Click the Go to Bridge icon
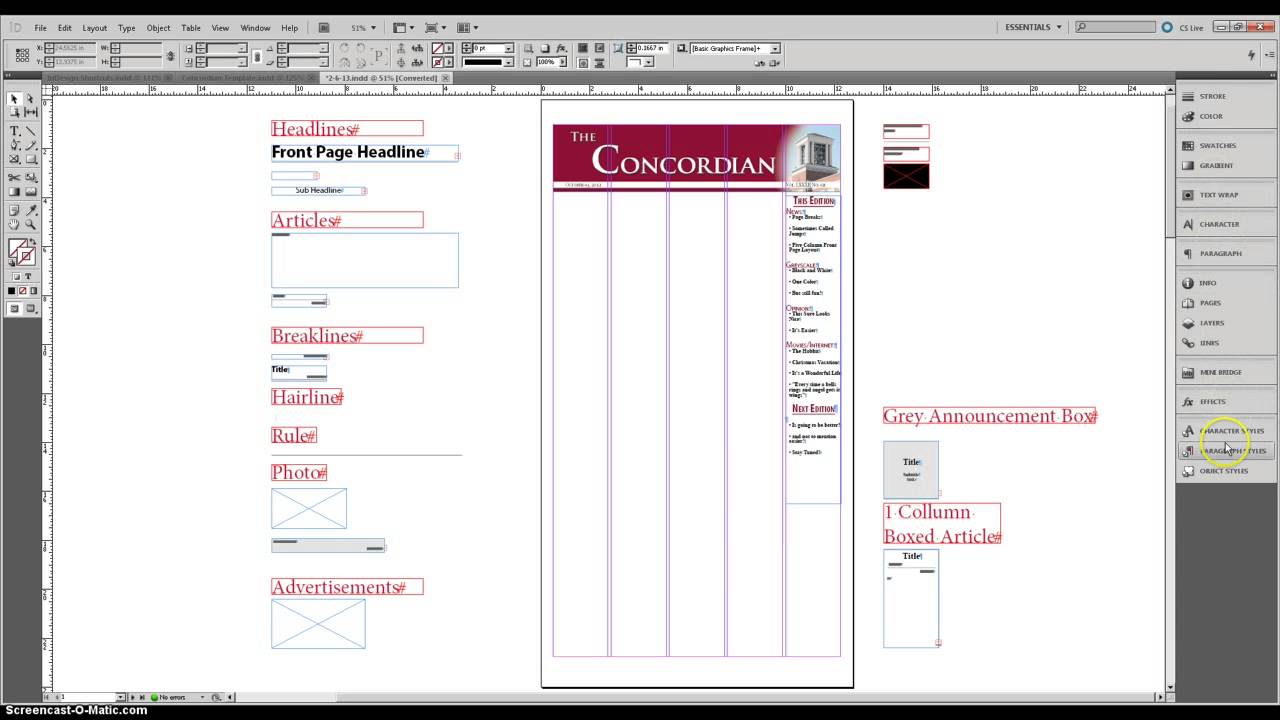The image size is (1280, 720). click(x=323, y=28)
